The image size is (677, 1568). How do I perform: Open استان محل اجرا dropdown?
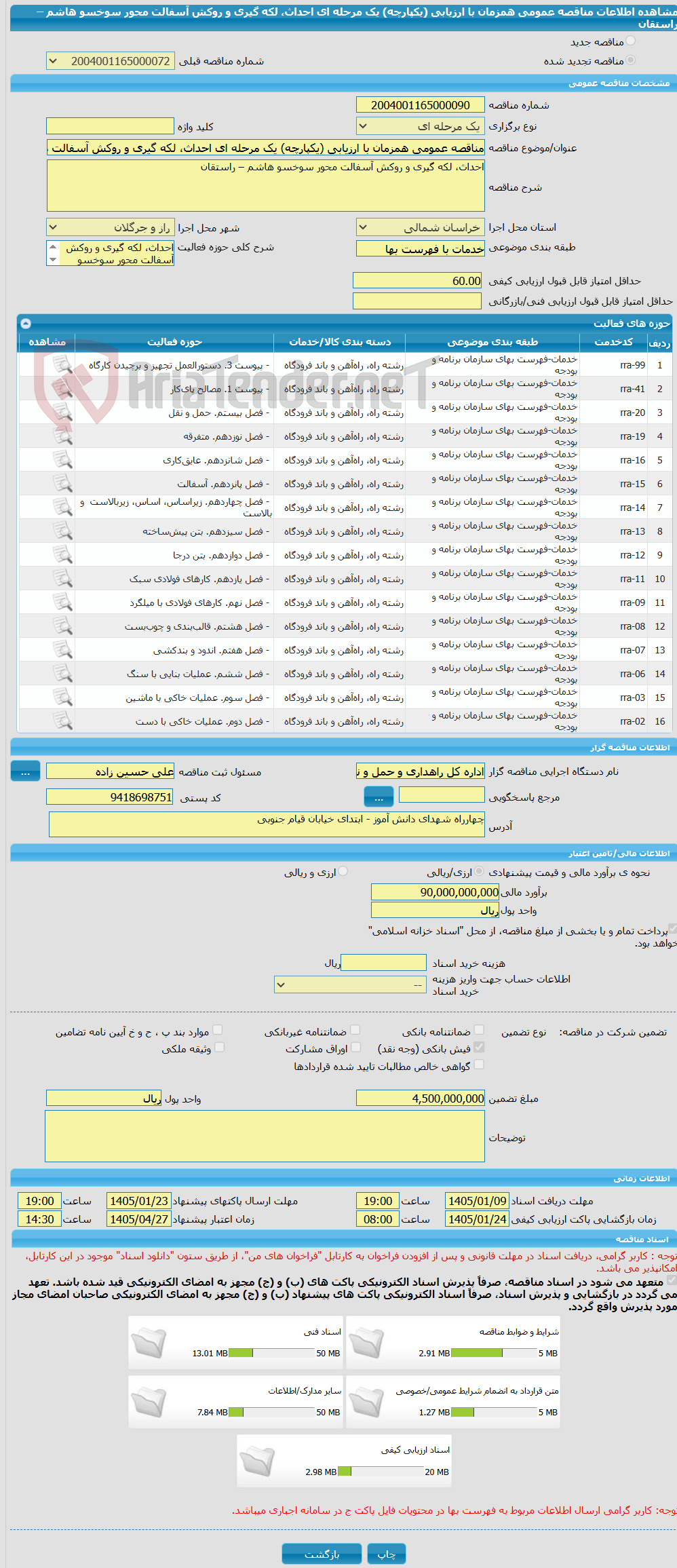point(421,228)
